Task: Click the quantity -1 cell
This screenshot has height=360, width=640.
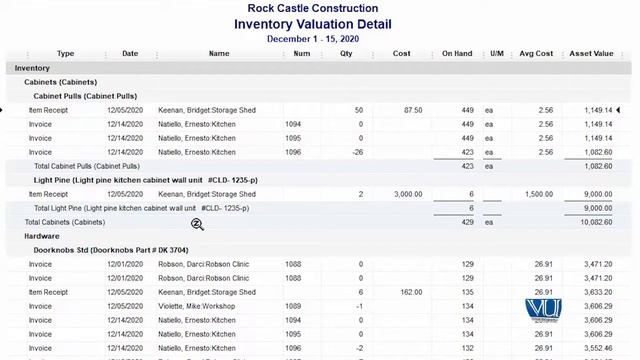Action: pos(359,306)
